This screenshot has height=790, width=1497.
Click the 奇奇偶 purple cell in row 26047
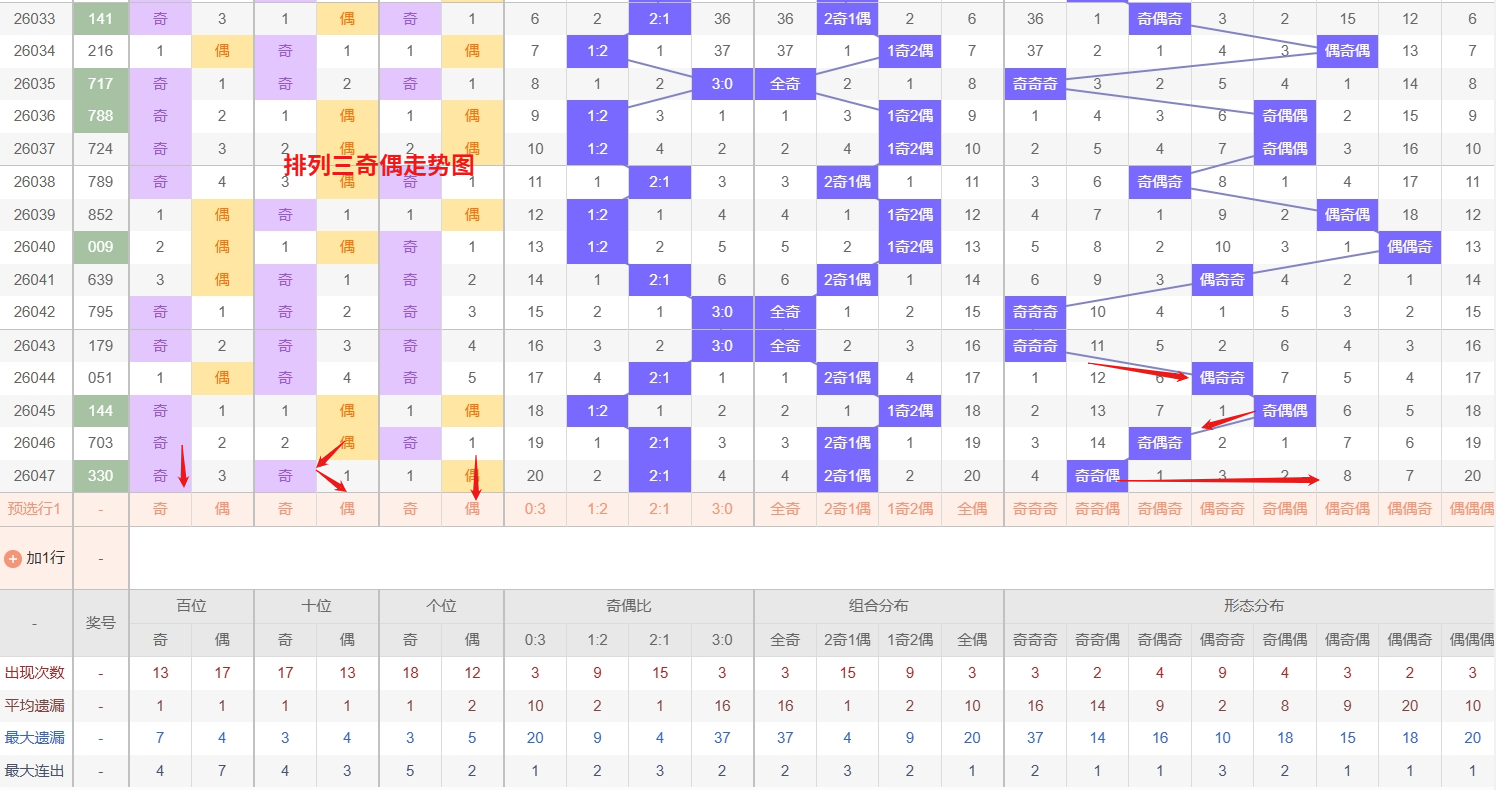pos(1097,476)
